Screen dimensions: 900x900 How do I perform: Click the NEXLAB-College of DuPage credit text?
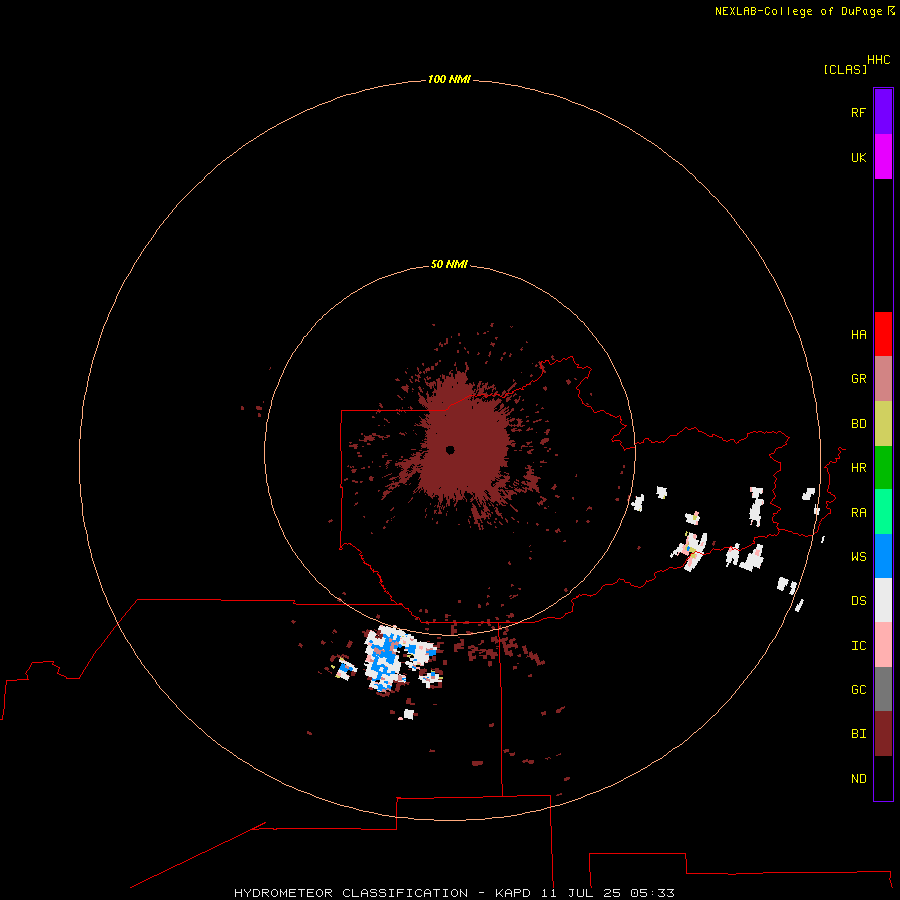click(x=798, y=11)
